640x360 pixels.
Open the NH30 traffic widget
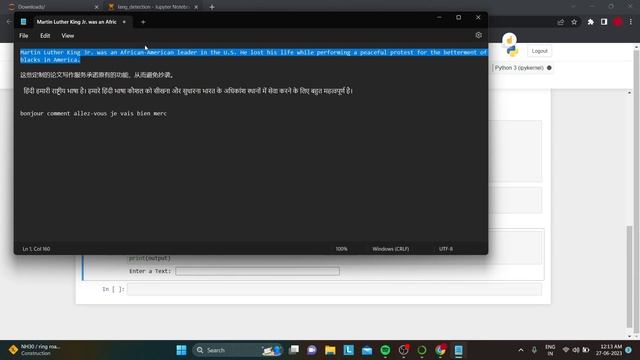35,350
